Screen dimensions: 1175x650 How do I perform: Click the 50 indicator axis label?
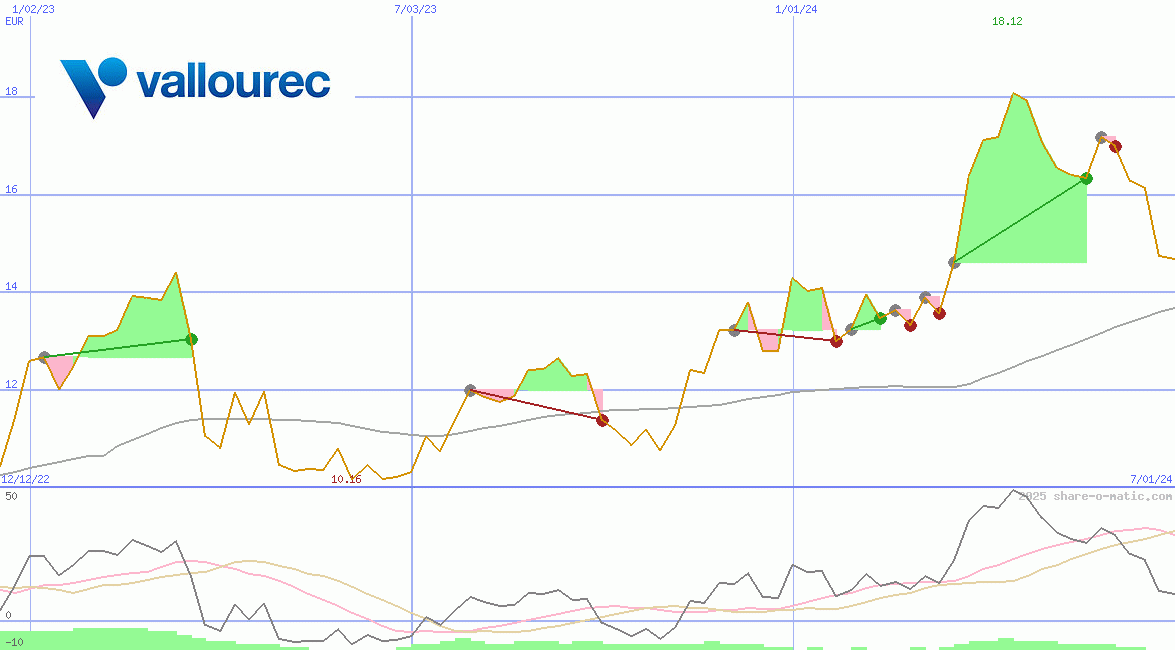(11, 496)
